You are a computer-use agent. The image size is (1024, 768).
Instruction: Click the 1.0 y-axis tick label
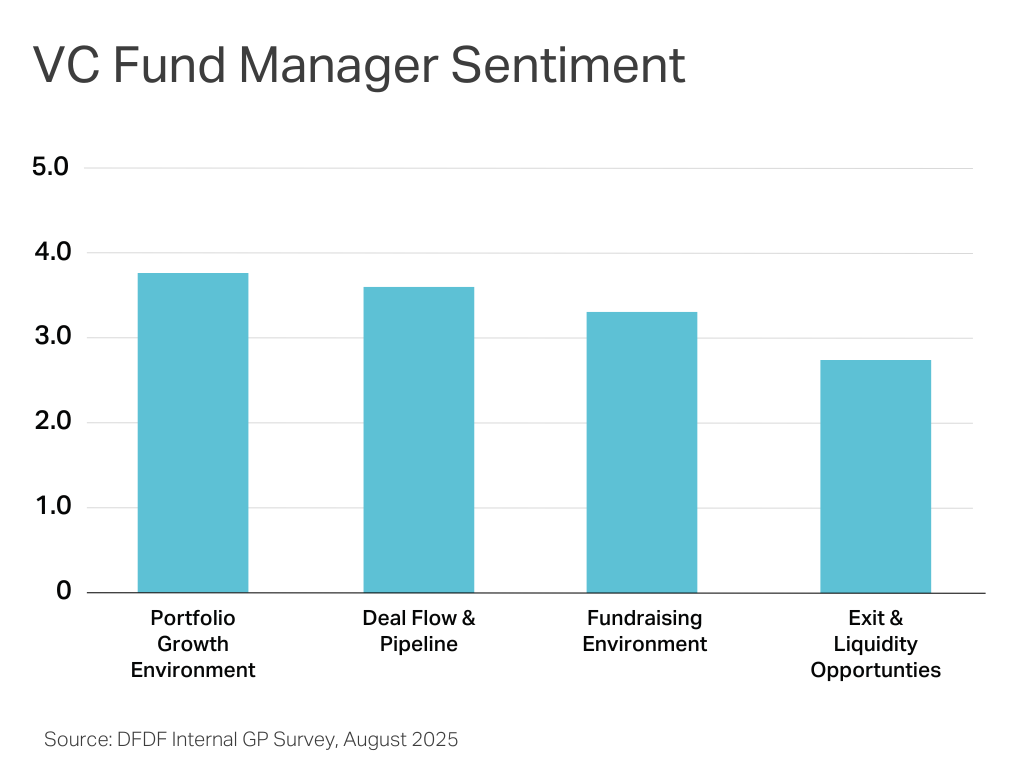tap(50, 507)
